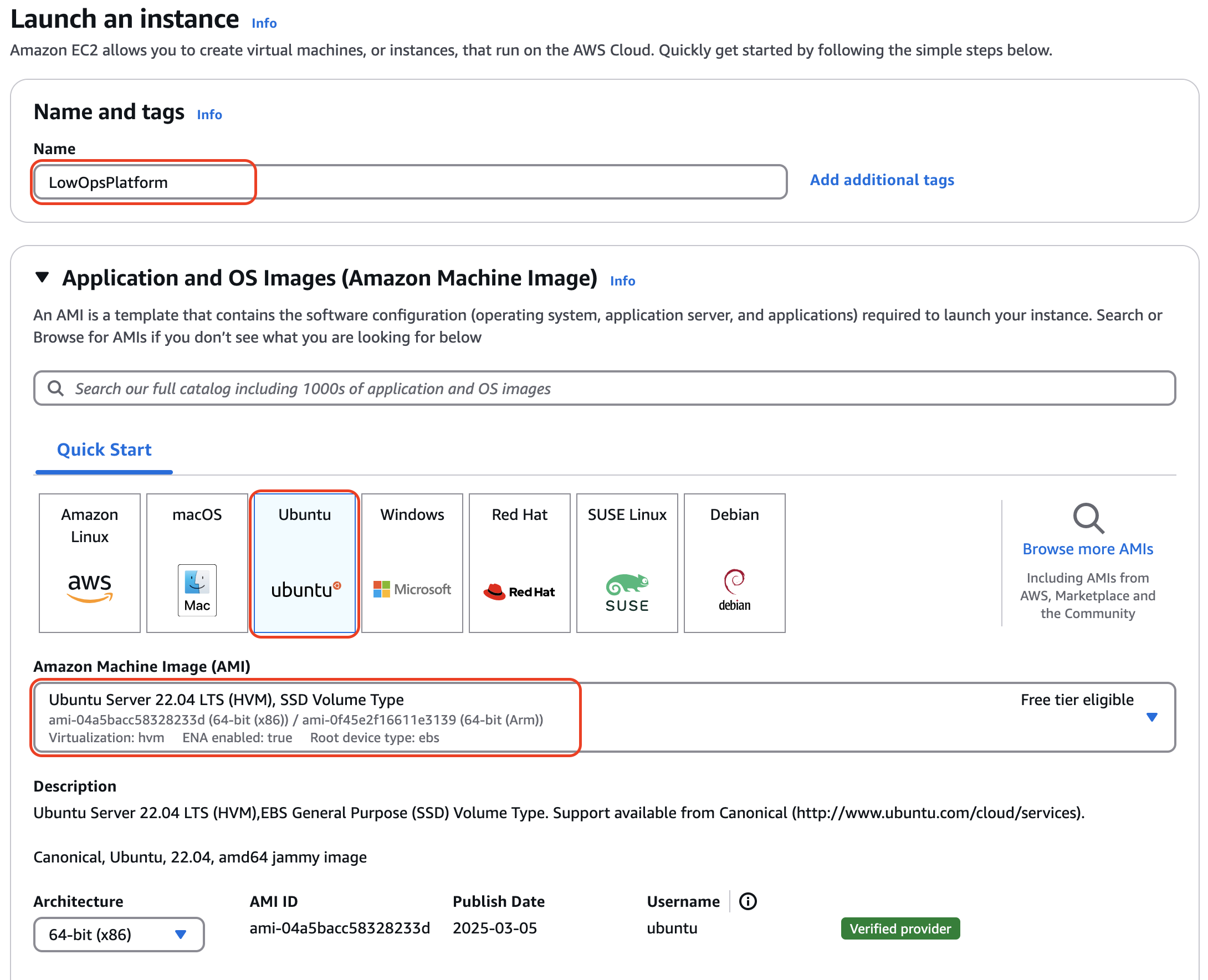Viewport: 1208px width, 980px height.
Task: Select the Ubuntu AMI tile
Action: 304,562
